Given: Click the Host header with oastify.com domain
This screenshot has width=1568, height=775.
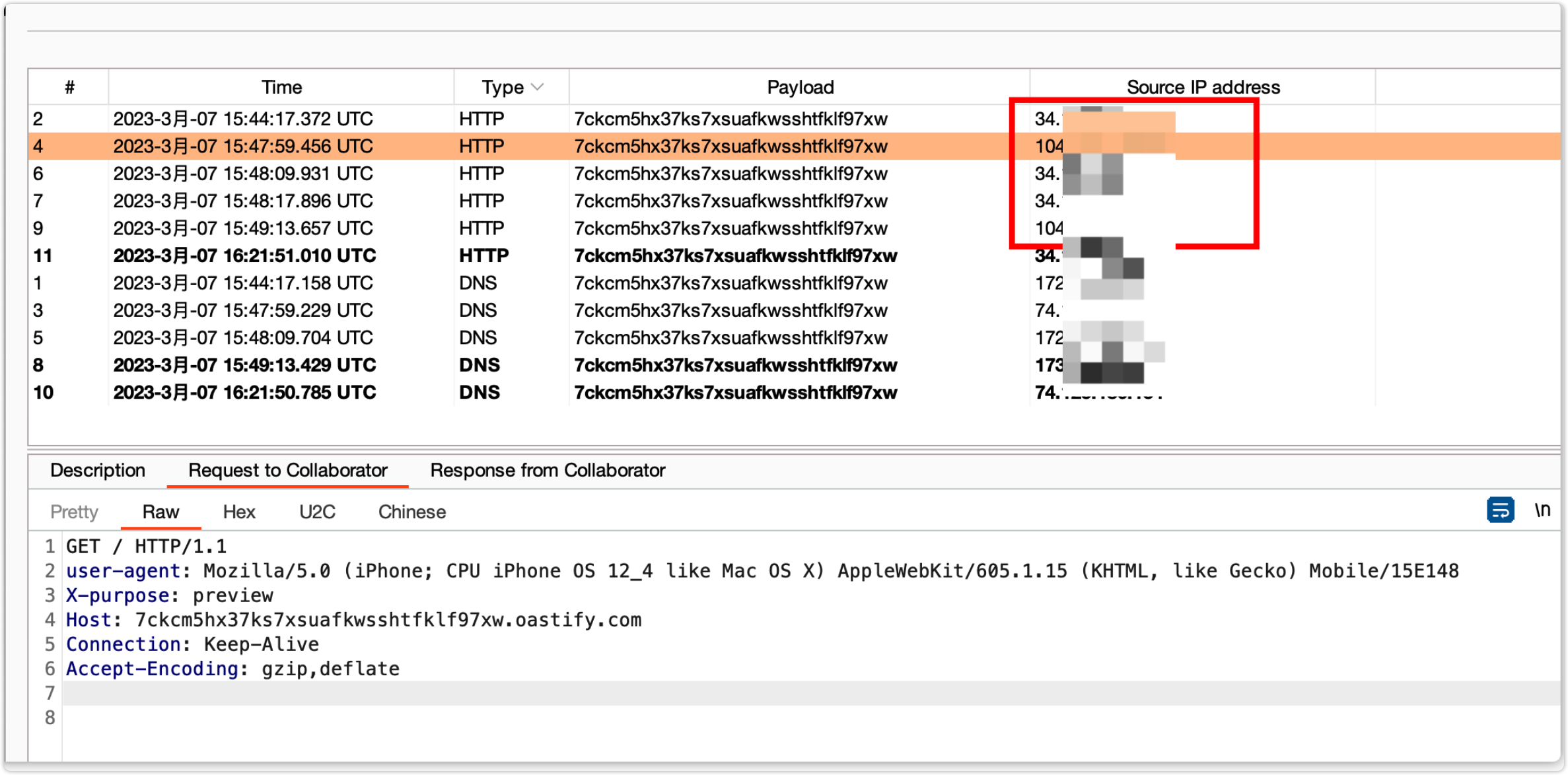Looking at the screenshot, I should 353,620.
